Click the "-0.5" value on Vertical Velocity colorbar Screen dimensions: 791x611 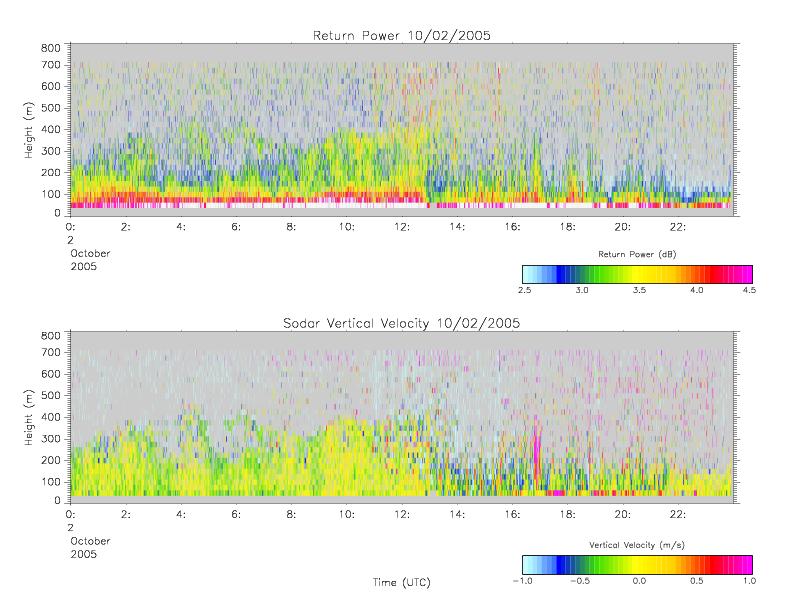click(x=580, y=581)
